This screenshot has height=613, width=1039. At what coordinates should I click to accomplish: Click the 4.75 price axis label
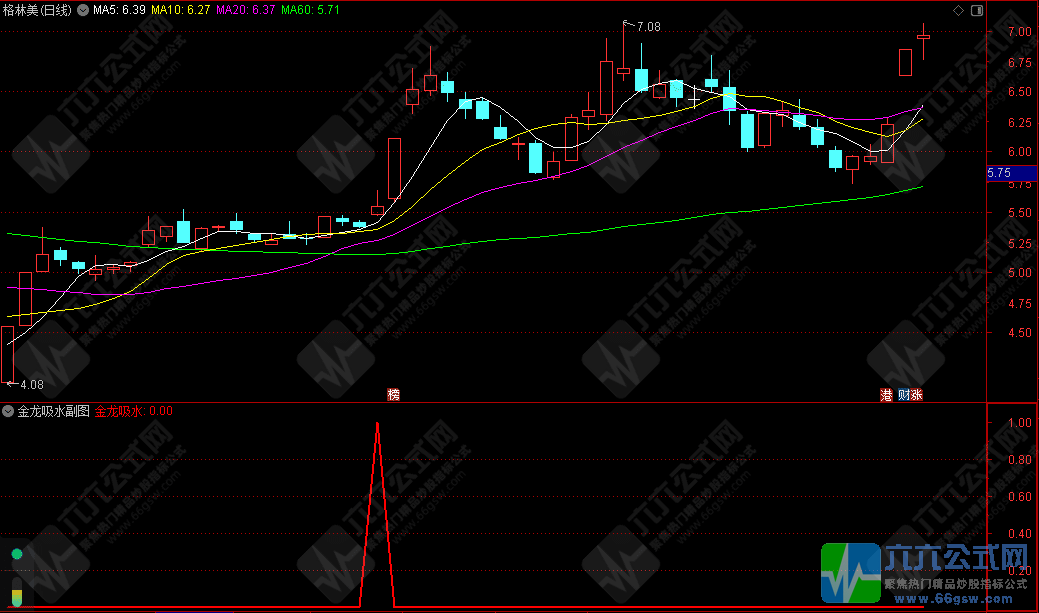coord(1019,303)
